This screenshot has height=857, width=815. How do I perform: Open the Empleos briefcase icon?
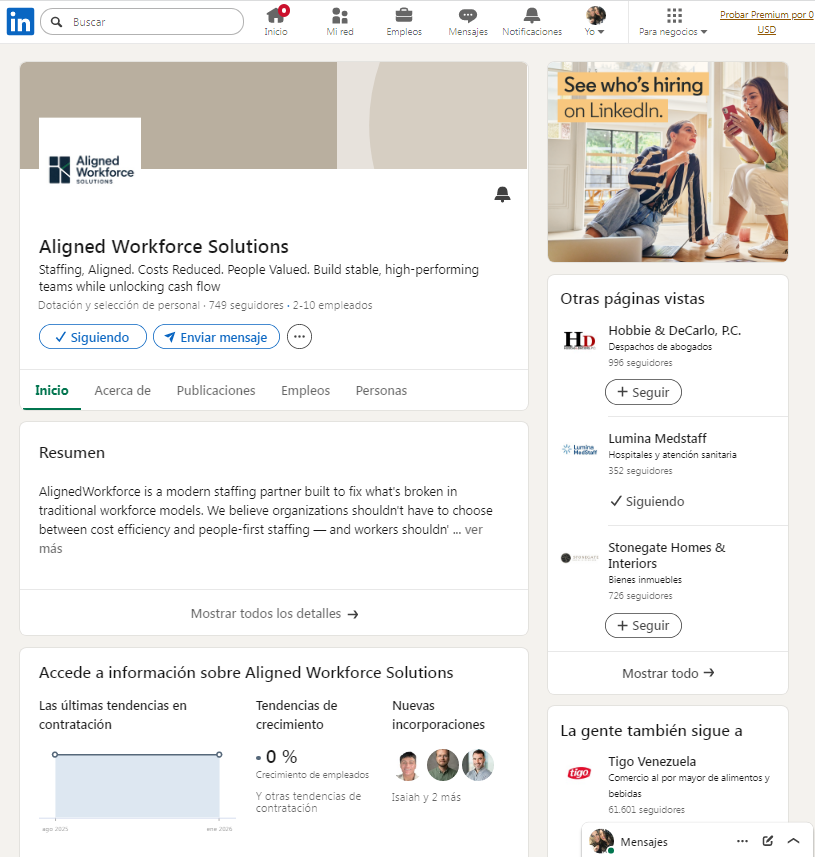[404, 21]
